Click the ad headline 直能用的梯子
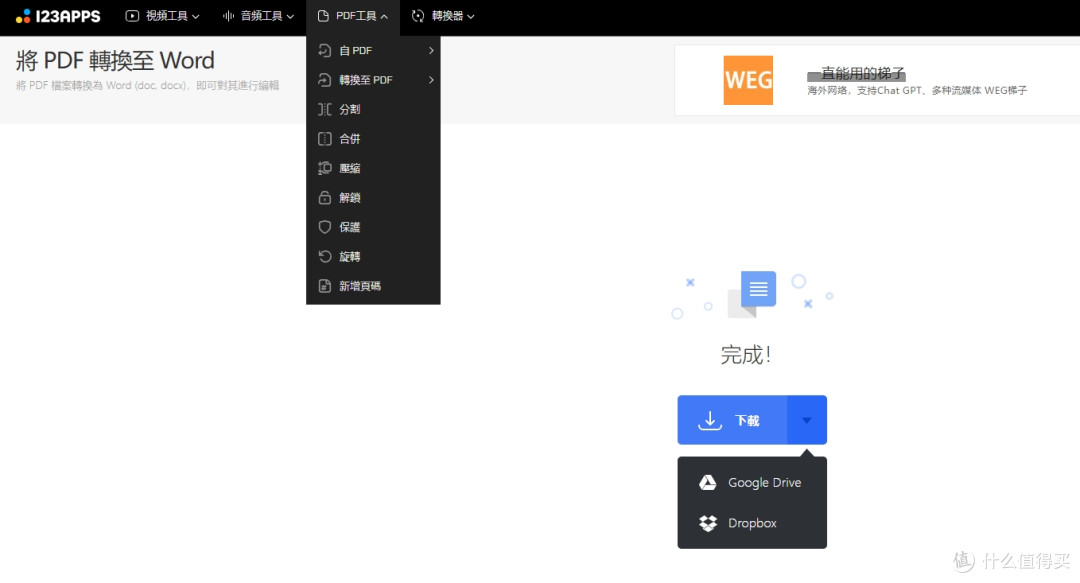The image size is (1080, 583). tap(856, 73)
